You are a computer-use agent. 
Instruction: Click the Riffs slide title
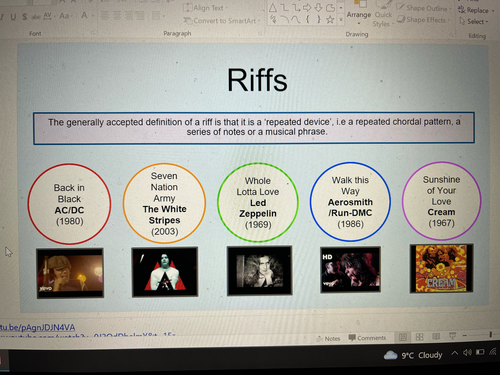point(257,80)
